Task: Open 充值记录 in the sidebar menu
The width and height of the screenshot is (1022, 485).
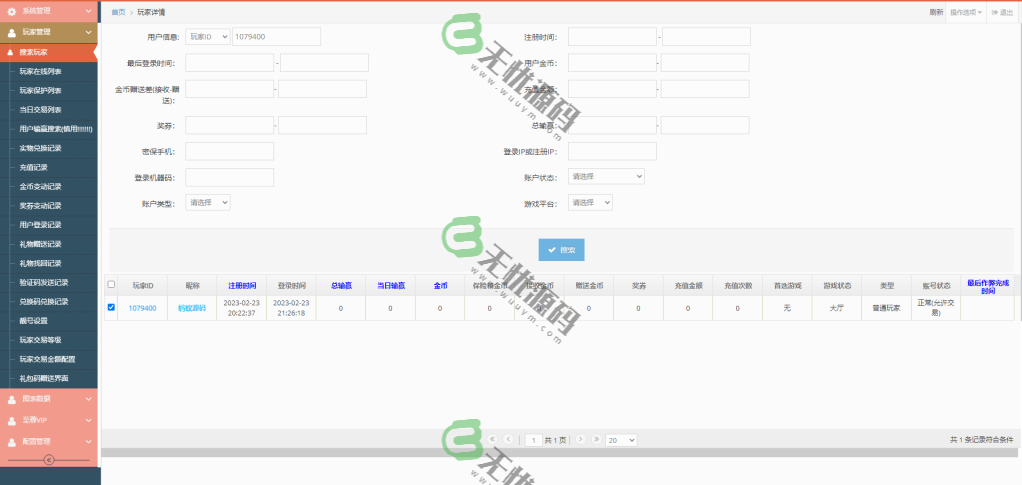Action: tap(34, 167)
